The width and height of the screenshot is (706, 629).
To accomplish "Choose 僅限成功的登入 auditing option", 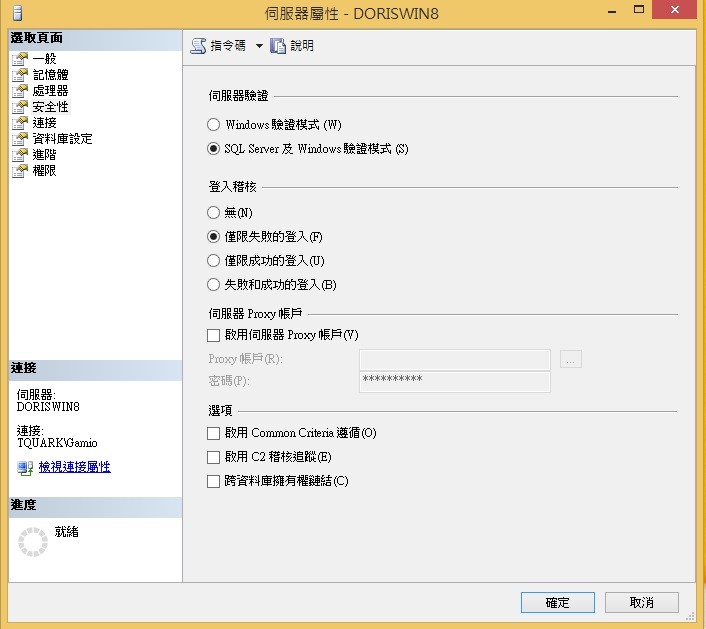I will (213, 261).
